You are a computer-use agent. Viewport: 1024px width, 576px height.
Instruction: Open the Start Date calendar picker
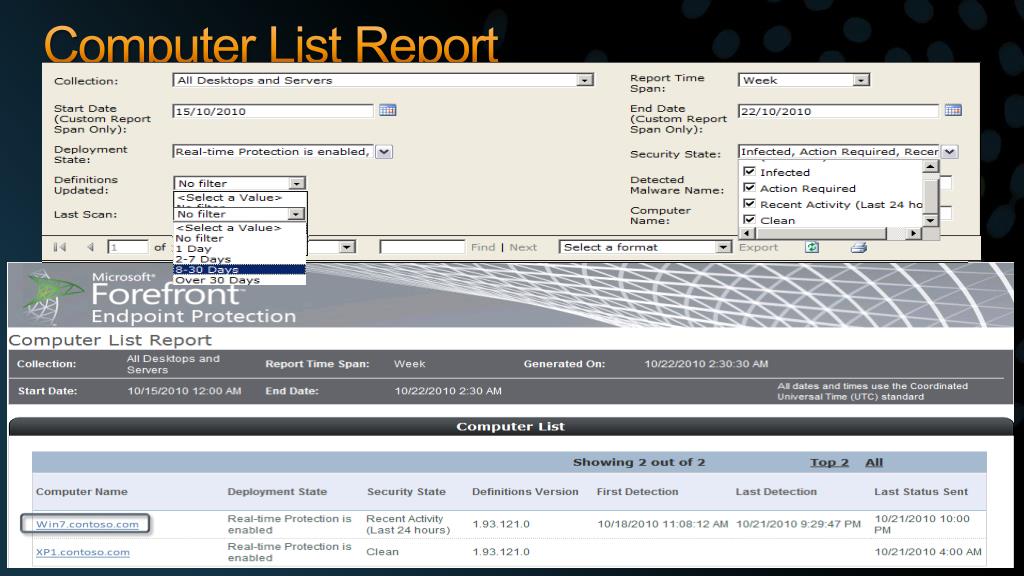click(x=387, y=110)
